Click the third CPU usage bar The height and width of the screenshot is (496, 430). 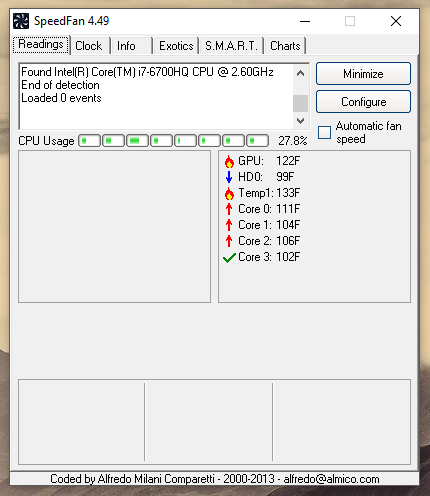coord(137,141)
